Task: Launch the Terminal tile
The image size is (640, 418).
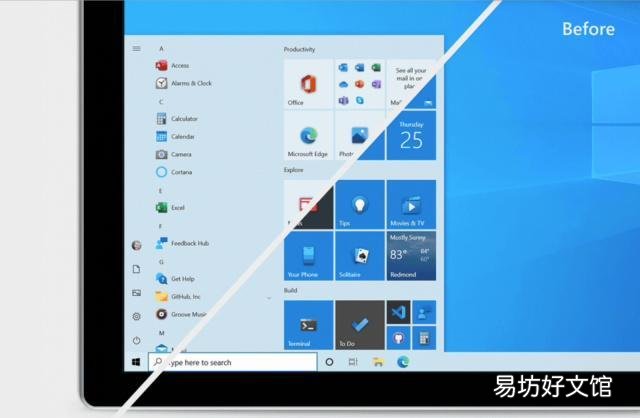Action: coord(309,325)
